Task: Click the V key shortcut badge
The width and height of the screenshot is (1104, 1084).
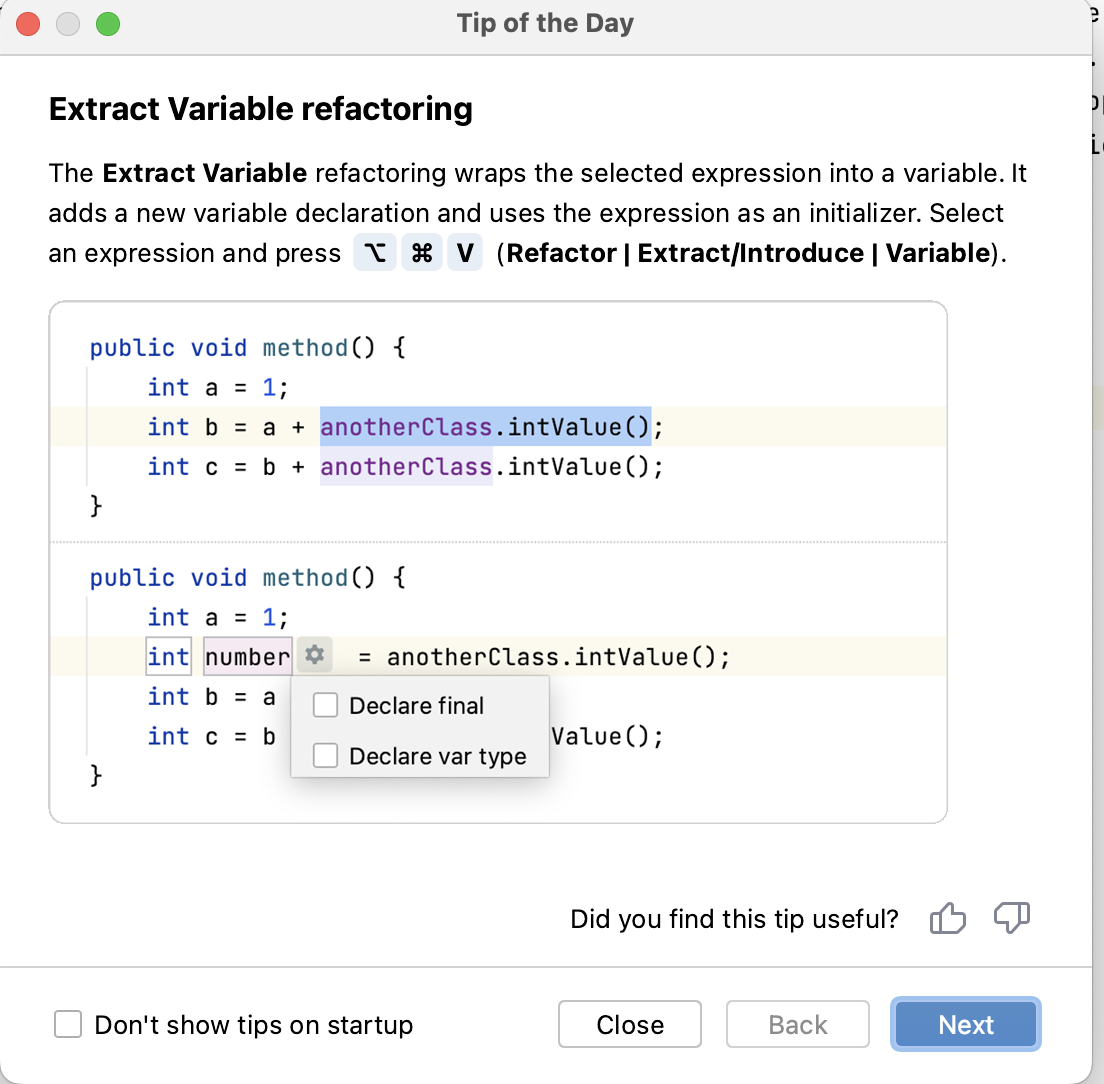Action: tap(465, 252)
